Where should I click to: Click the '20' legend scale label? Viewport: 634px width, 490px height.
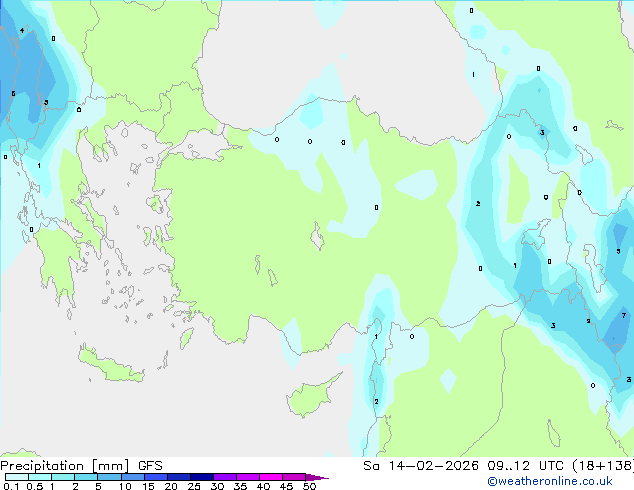[x=171, y=486]
